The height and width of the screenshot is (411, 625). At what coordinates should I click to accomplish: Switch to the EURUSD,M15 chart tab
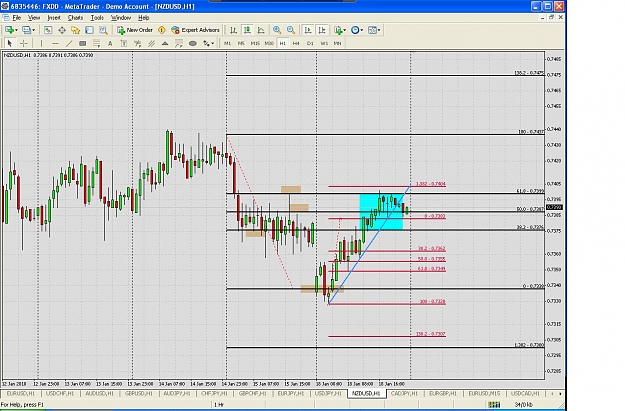pyautogui.click(x=484, y=393)
